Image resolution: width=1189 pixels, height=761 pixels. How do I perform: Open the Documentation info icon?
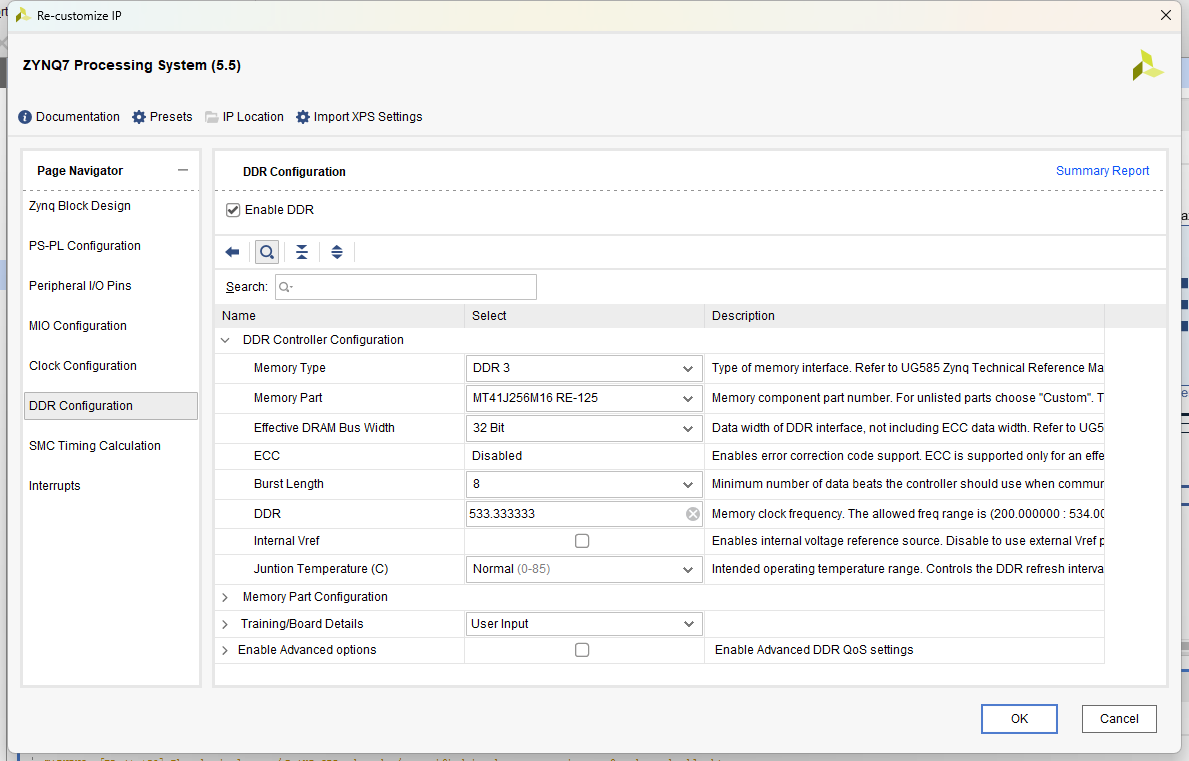tap(25, 117)
